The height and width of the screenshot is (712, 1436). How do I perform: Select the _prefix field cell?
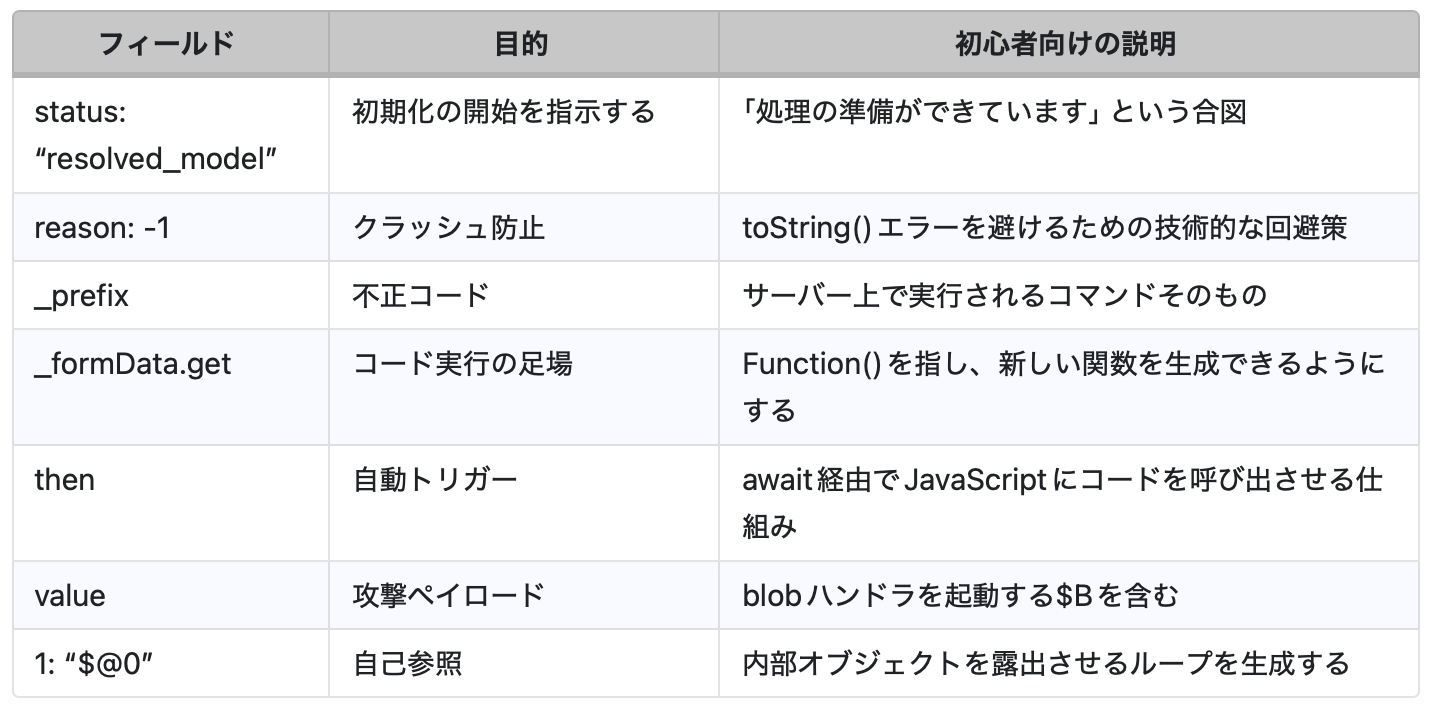(81, 296)
